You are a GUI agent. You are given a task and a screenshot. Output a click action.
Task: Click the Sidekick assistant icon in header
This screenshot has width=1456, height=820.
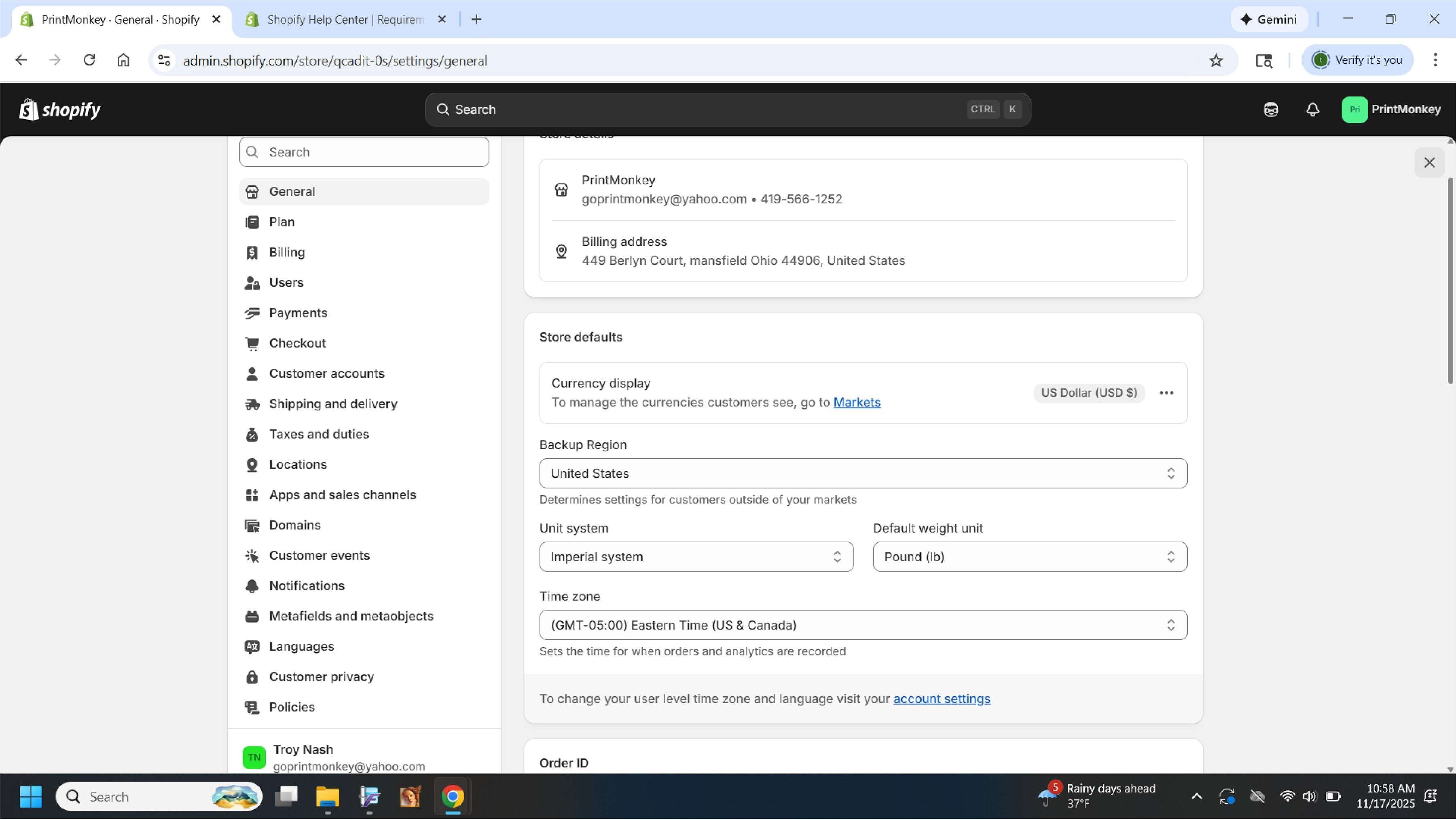(1271, 110)
